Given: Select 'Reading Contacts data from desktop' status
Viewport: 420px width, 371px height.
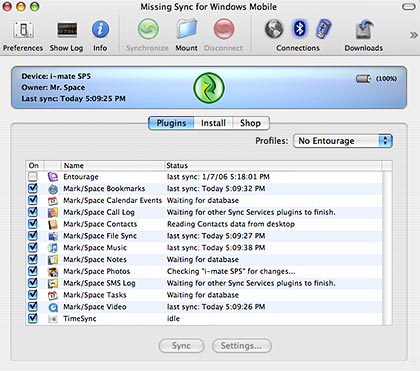Looking at the screenshot, I should point(231,224).
